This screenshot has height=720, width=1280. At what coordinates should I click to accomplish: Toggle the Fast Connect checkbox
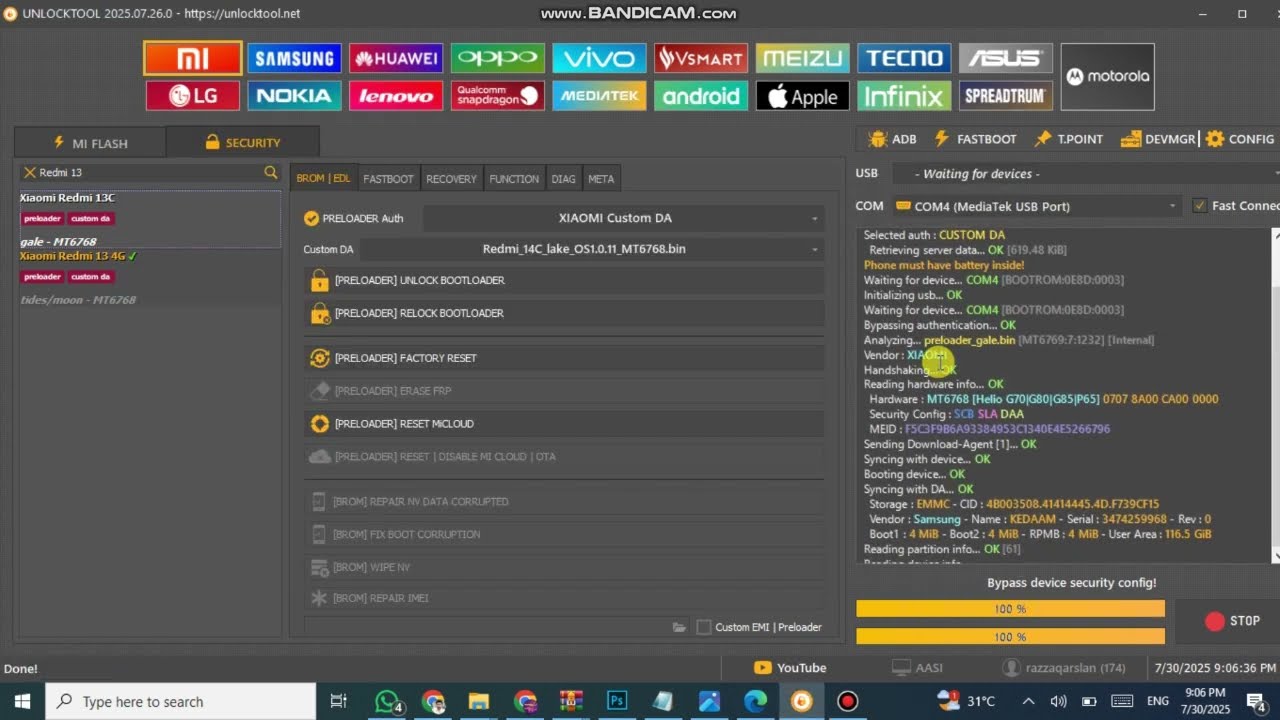click(x=1200, y=206)
